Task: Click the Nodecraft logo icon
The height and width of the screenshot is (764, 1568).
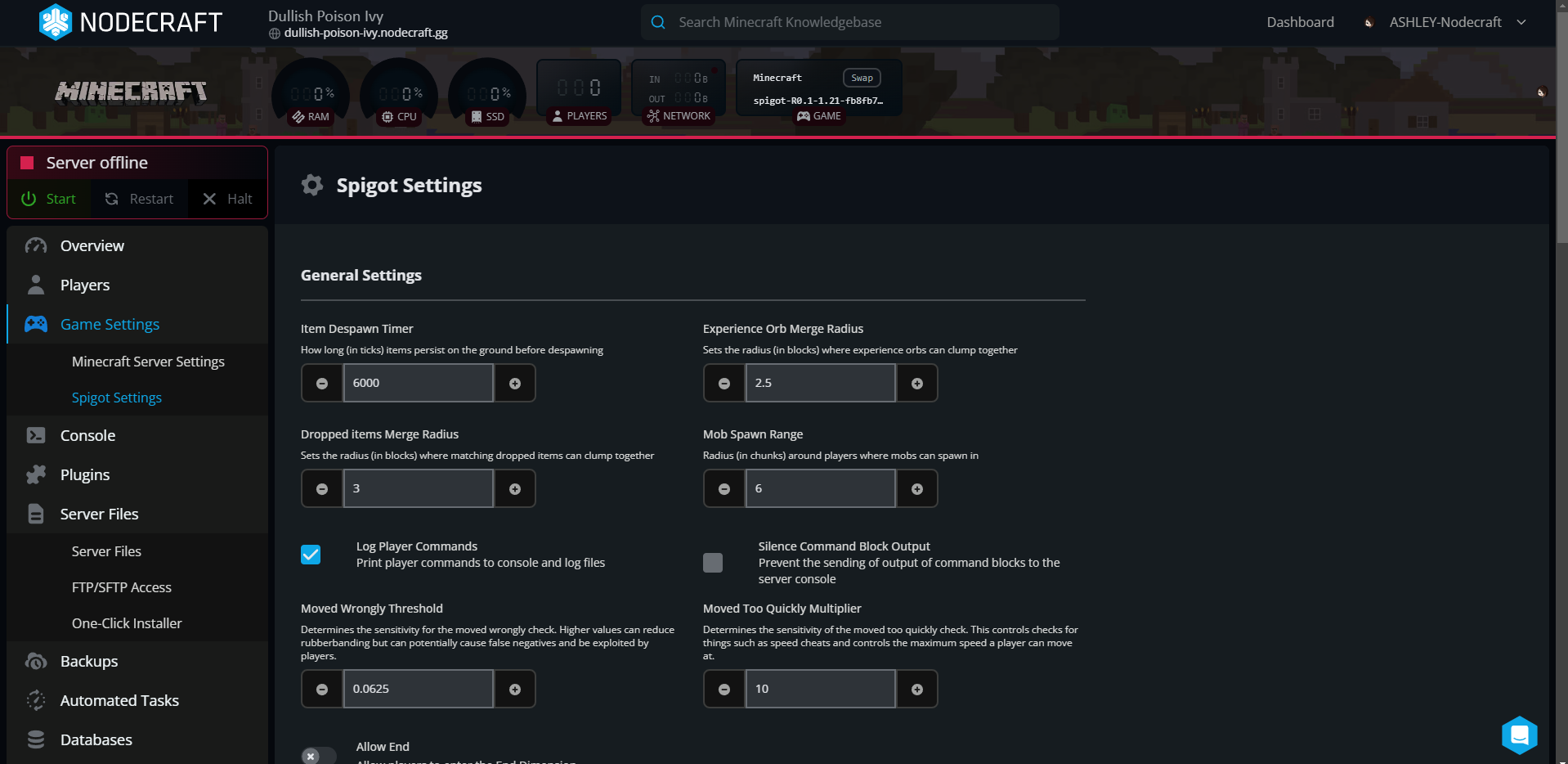Action: coord(56,22)
